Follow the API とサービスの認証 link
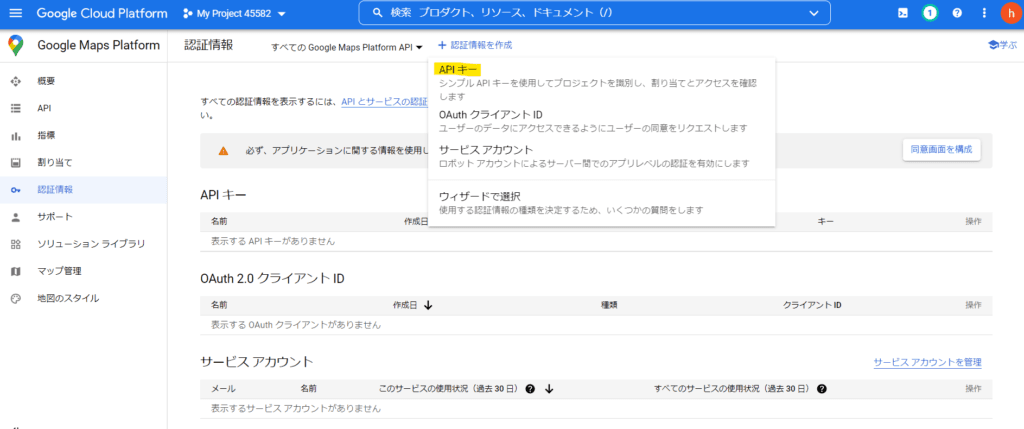Image resolution: width=1024 pixels, height=429 pixels. [384, 102]
